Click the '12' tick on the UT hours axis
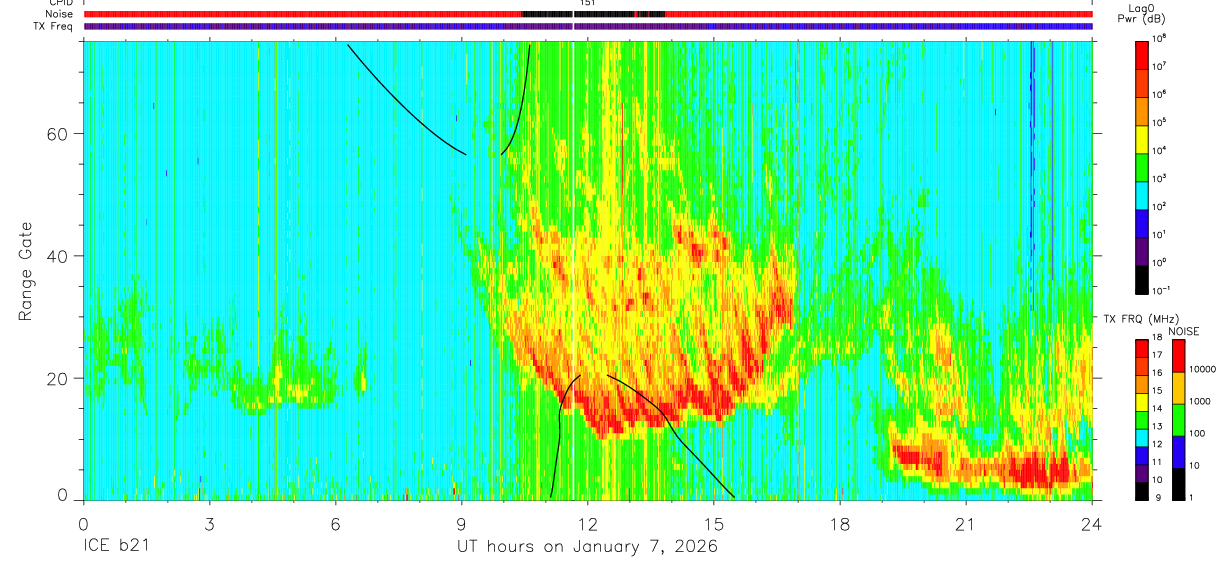Screen dimensions: 1228x567 pos(588,524)
